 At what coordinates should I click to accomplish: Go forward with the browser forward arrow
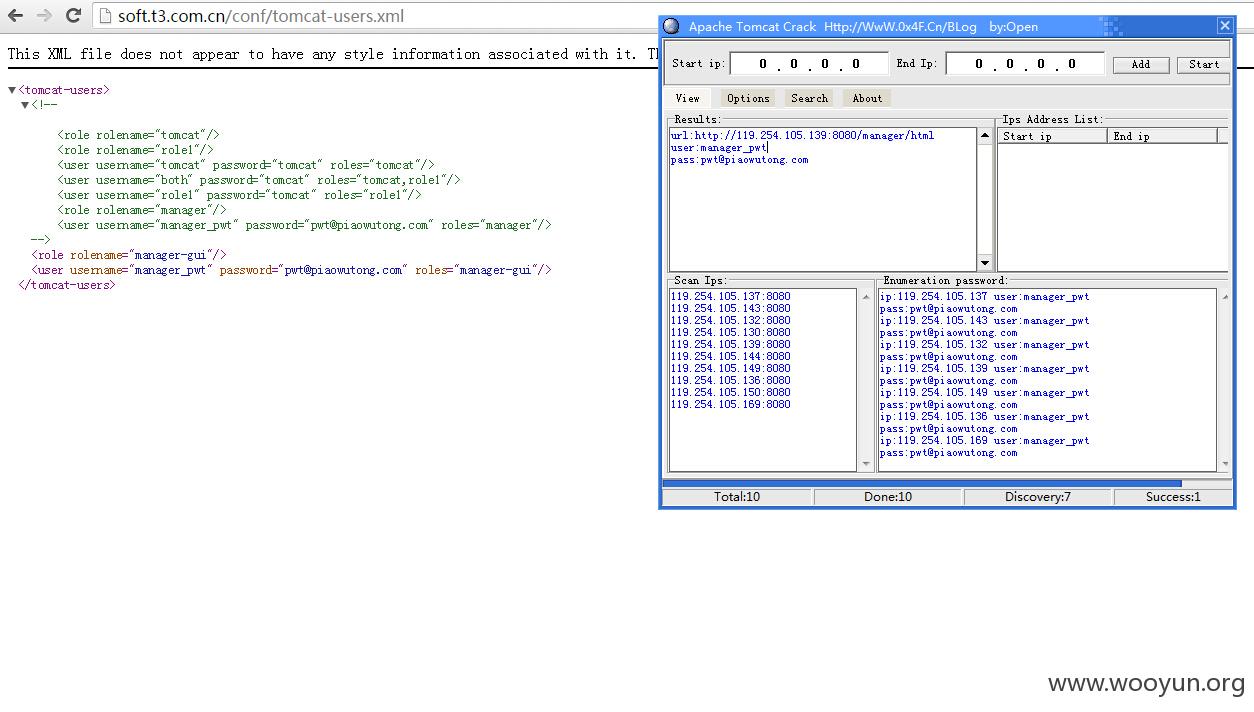click(x=44, y=16)
